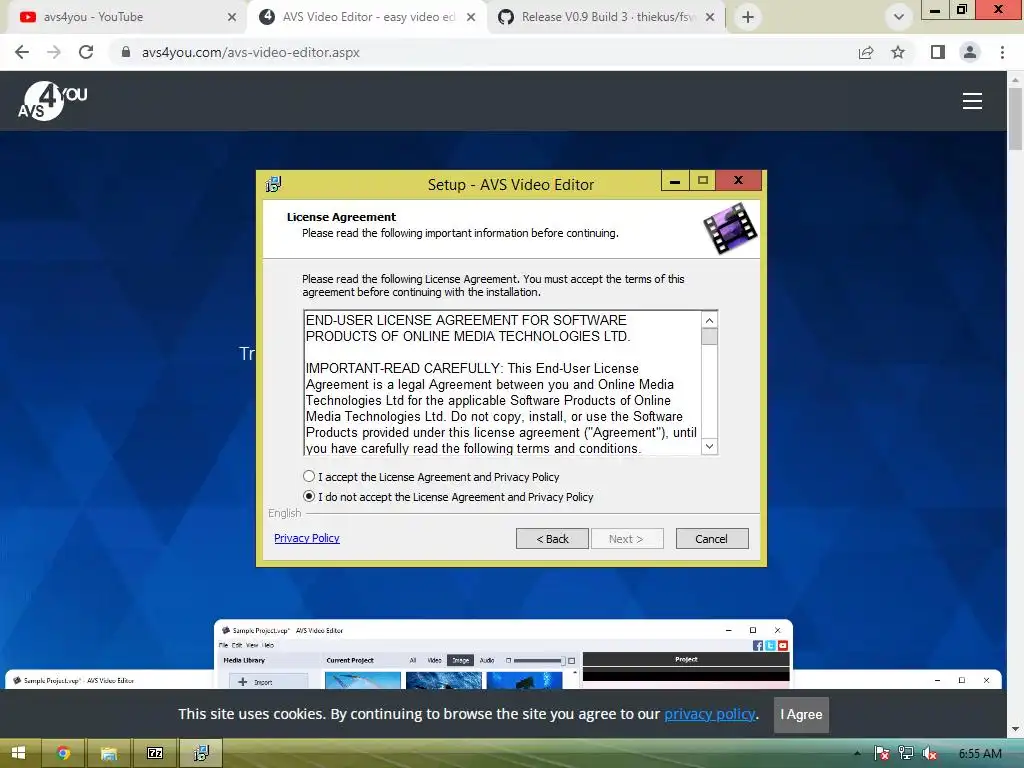Toggle the browser side panel icon
This screenshot has width=1024, height=768.
click(x=938, y=52)
